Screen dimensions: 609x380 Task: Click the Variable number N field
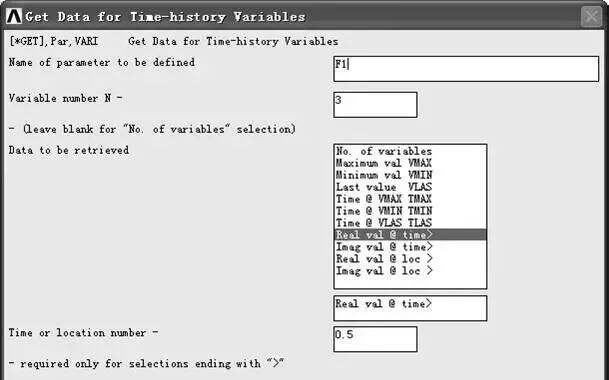click(x=376, y=105)
